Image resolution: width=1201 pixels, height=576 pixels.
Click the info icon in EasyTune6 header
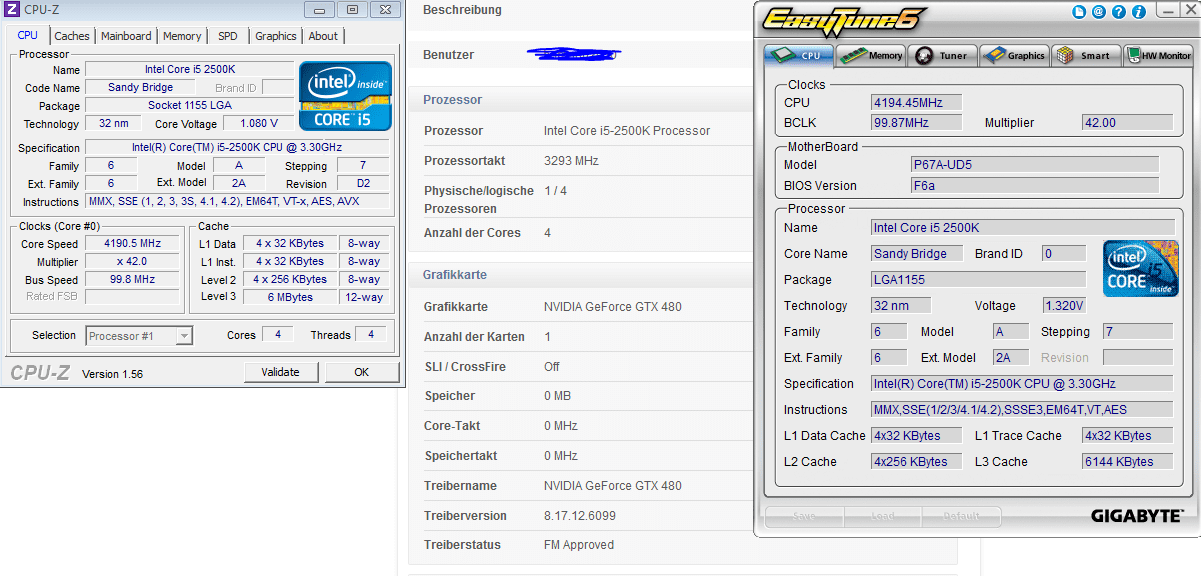point(1139,12)
